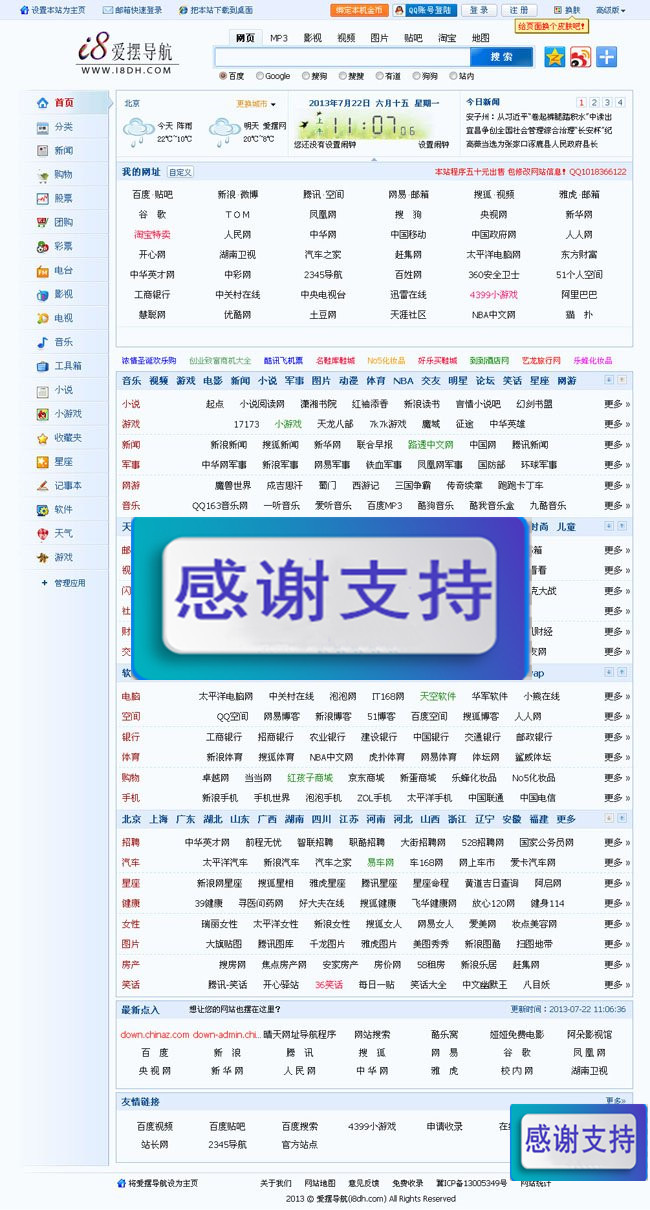
Task: Click the blue plus icon near search
Action: [607, 57]
